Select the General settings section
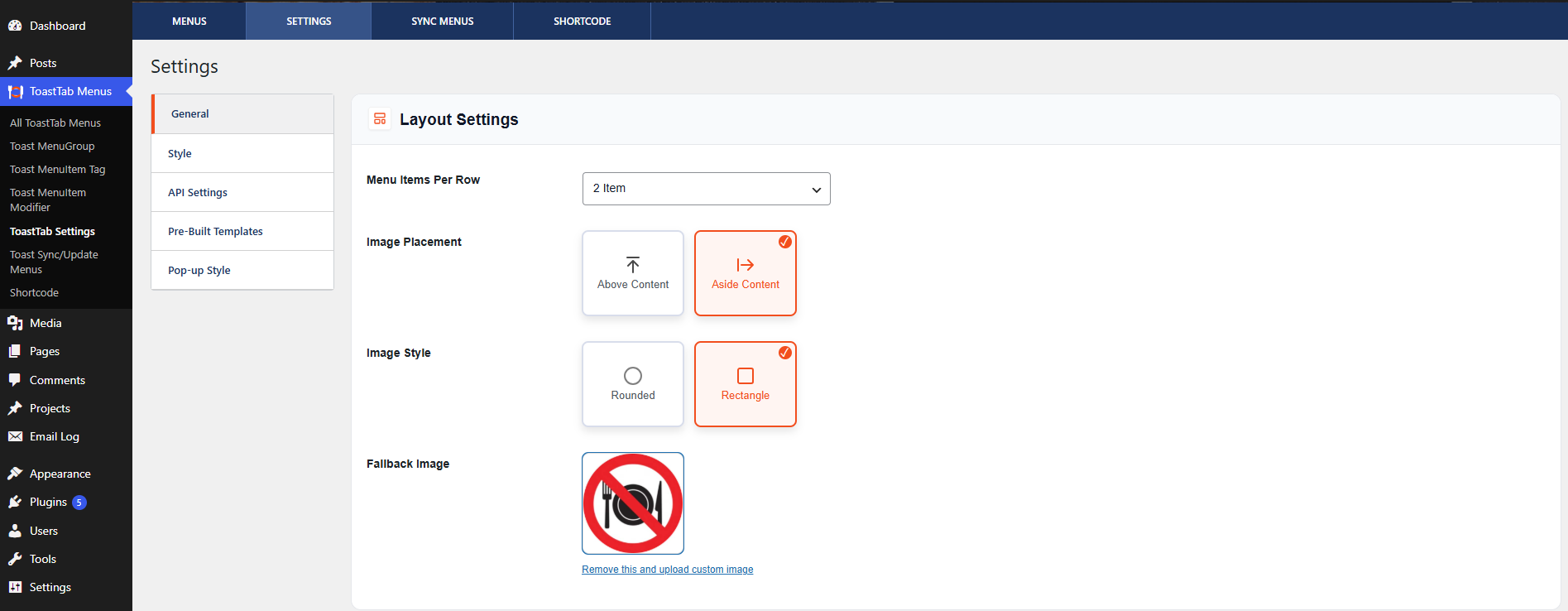 pyautogui.click(x=242, y=114)
